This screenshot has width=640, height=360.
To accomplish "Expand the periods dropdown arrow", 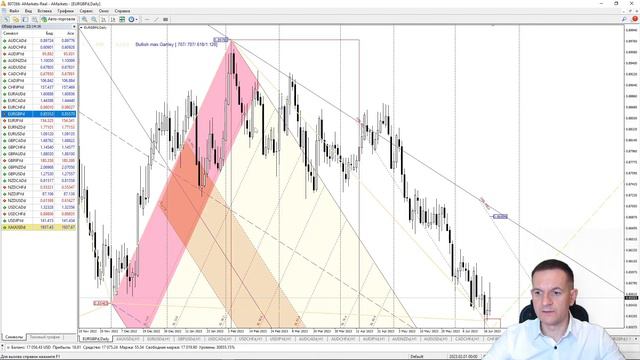I will coord(136,19).
